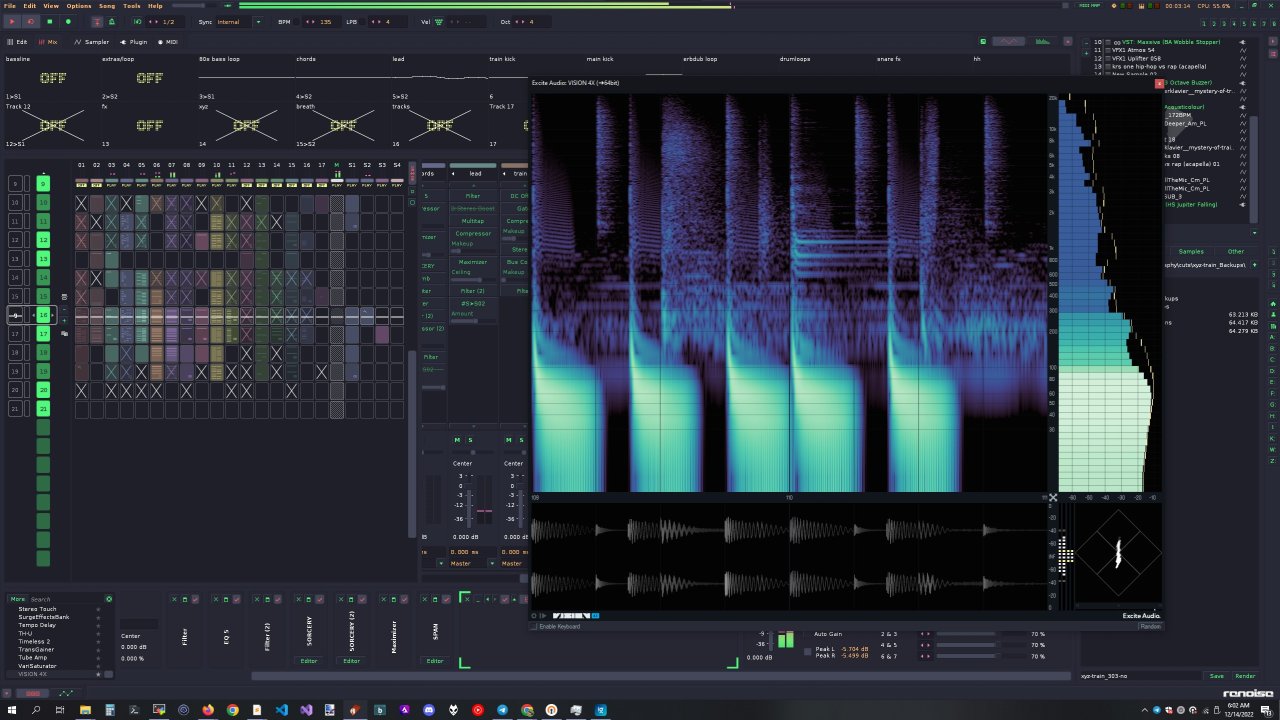Click the Stop playback button
The width and height of the screenshot is (1280, 720).
[50, 21]
